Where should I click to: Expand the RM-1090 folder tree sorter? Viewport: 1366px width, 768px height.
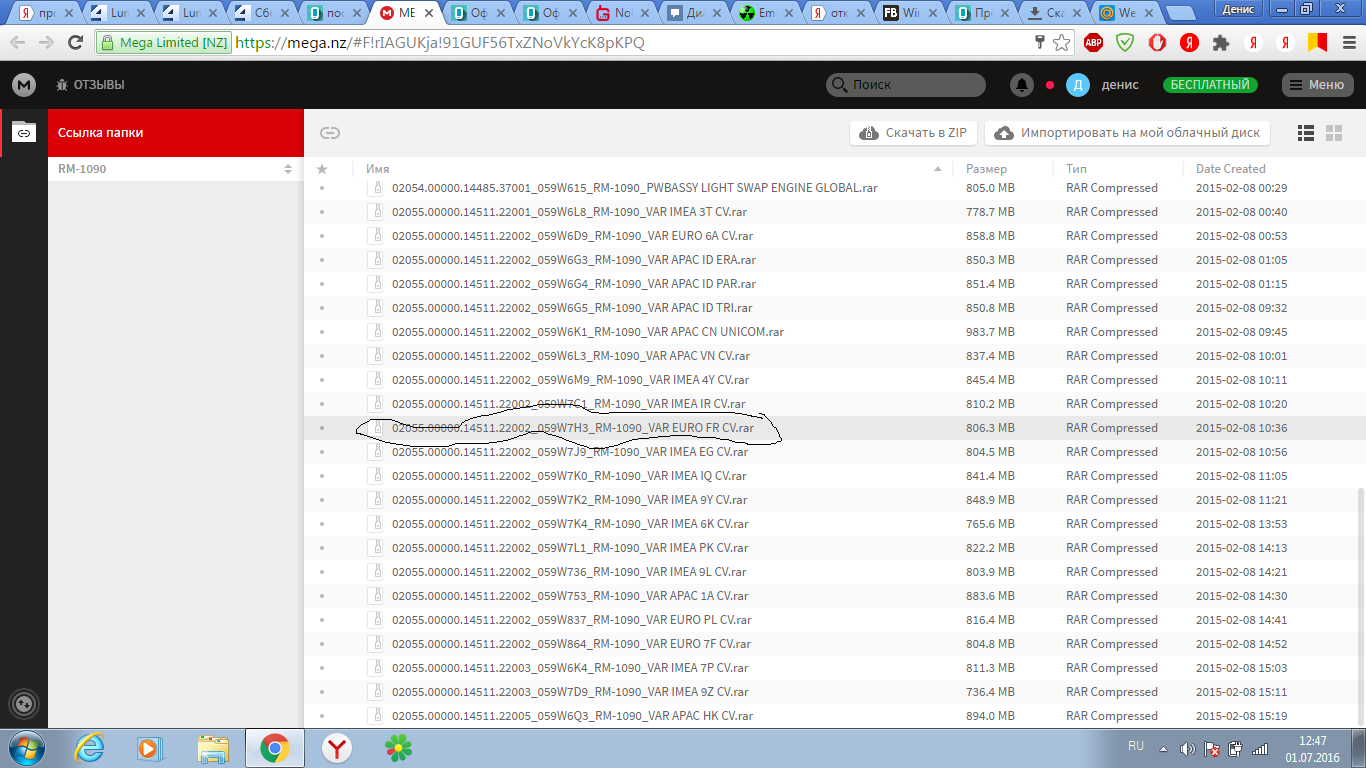(288, 169)
